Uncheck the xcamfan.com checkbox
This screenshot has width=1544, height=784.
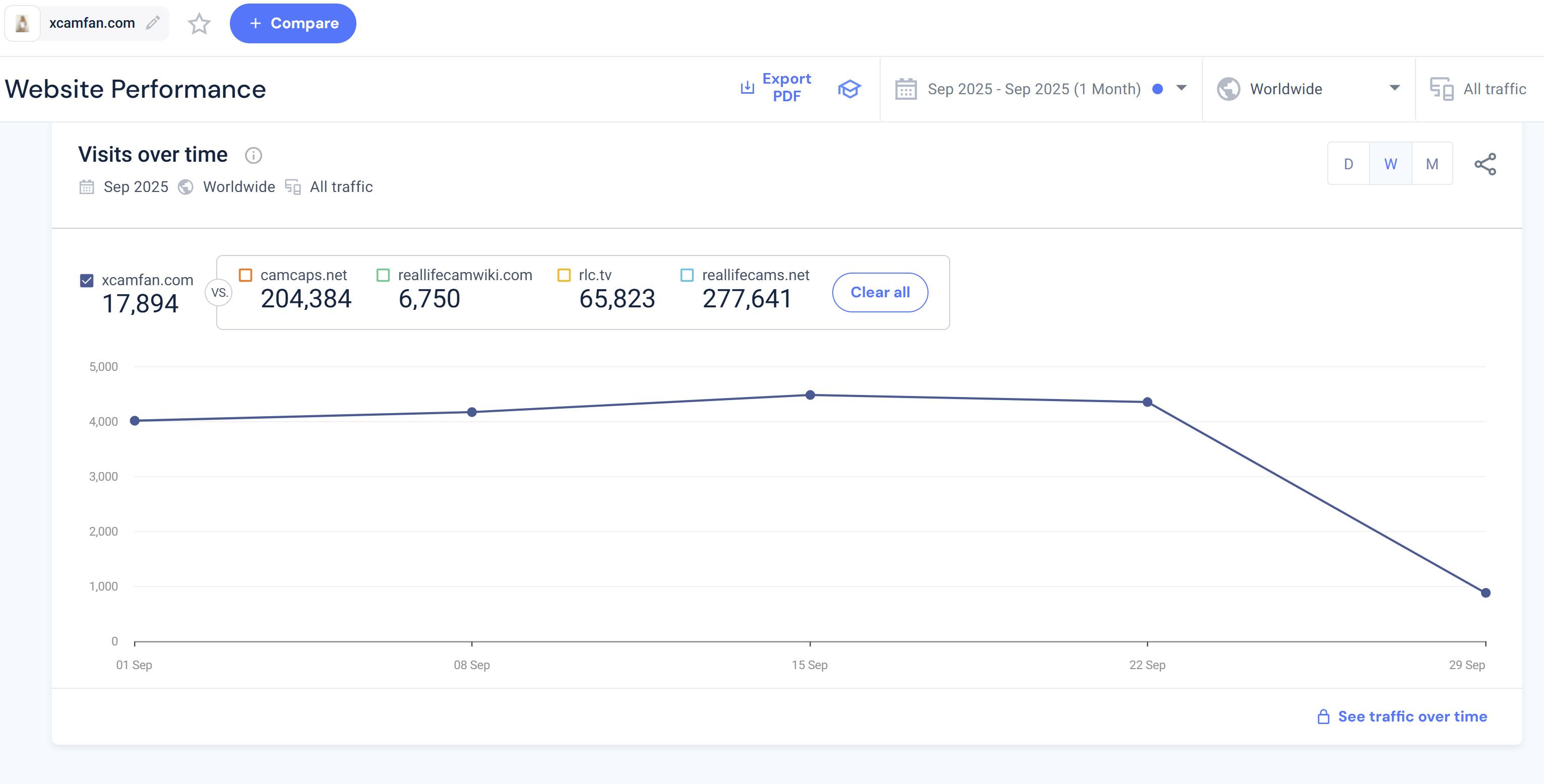[x=87, y=280]
